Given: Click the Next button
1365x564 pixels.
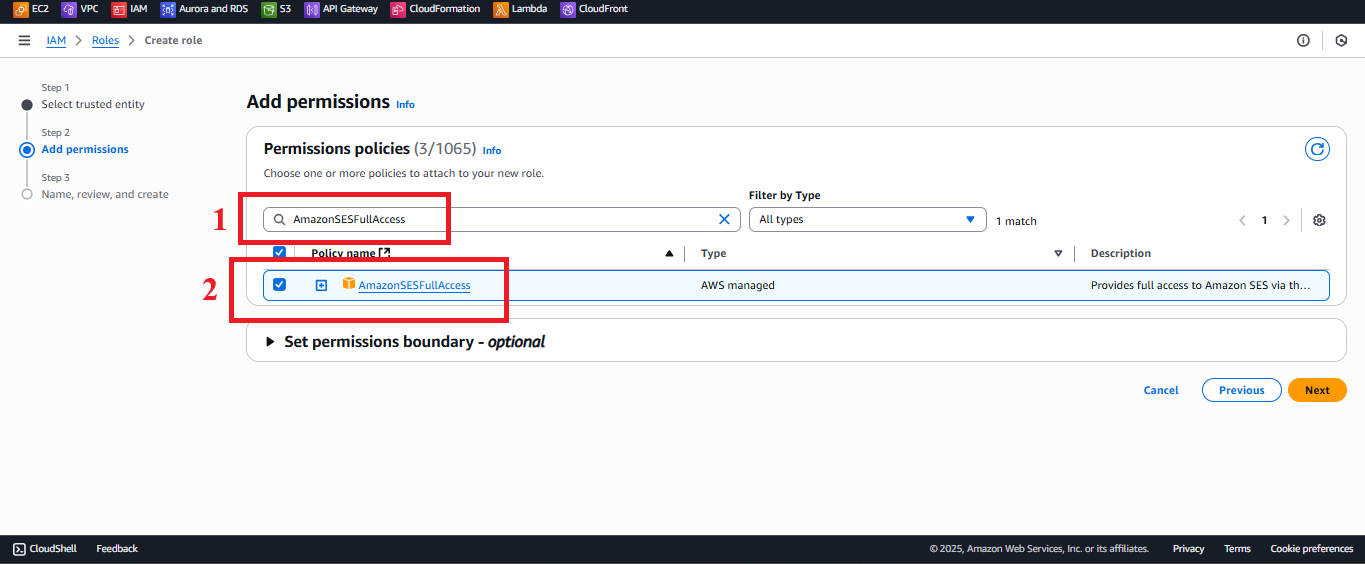Looking at the screenshot, I should pyautogui.click(x=1317, y=390).
